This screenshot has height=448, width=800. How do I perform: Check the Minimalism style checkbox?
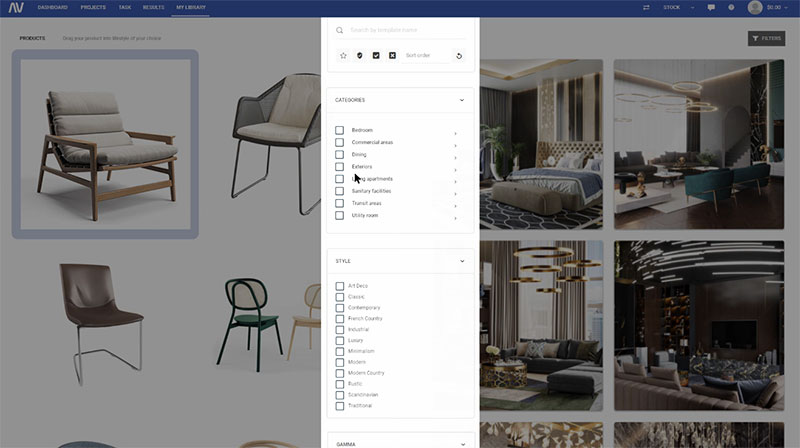(x=340, y=352)
